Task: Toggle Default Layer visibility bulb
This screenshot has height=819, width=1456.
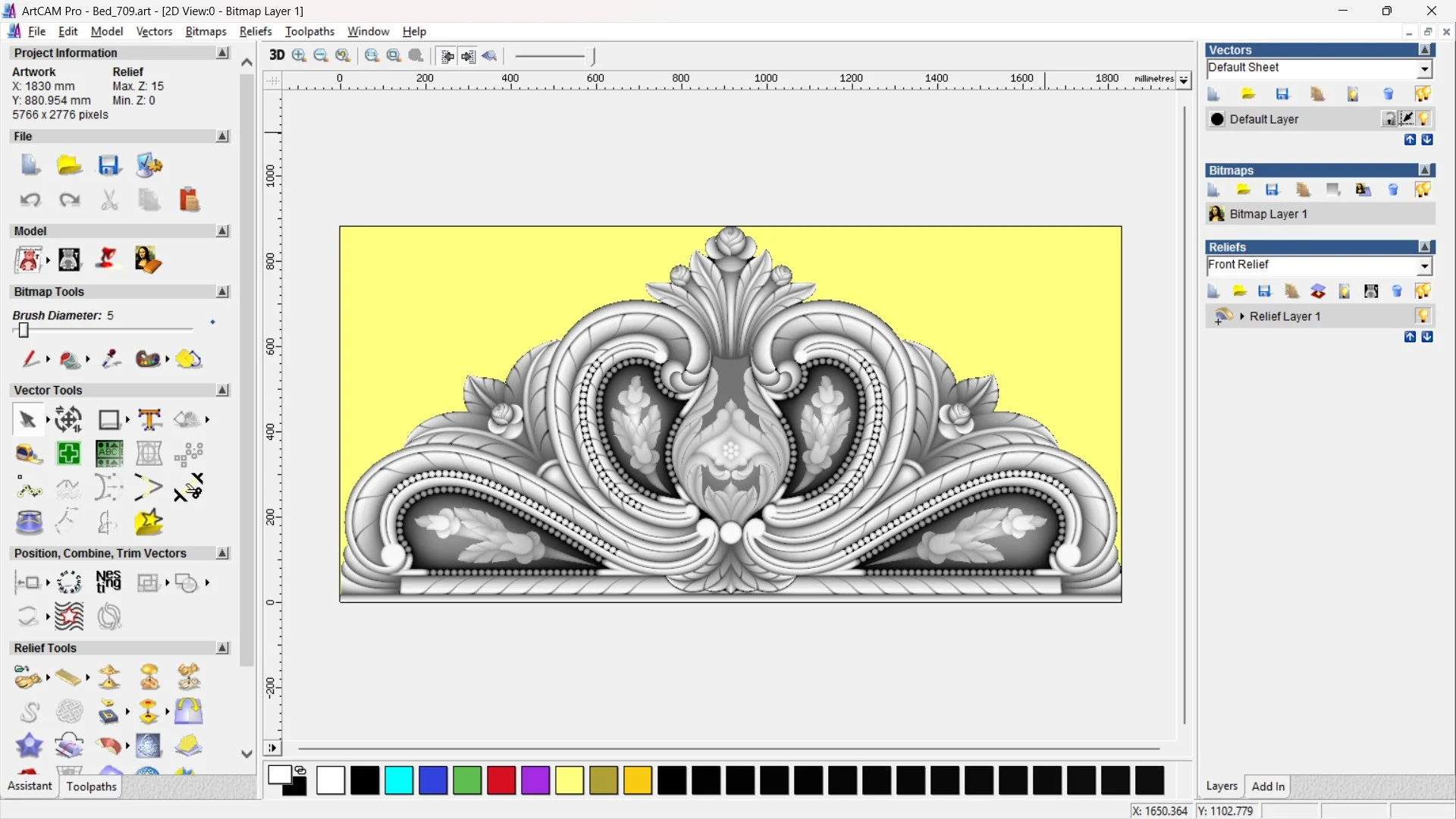Action: pos(1424,119)
